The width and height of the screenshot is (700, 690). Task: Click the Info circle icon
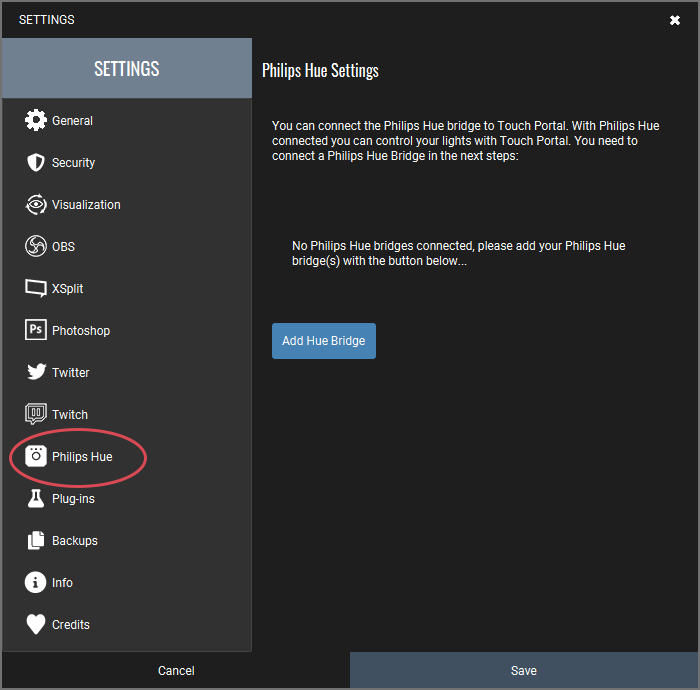coord(36,583)
